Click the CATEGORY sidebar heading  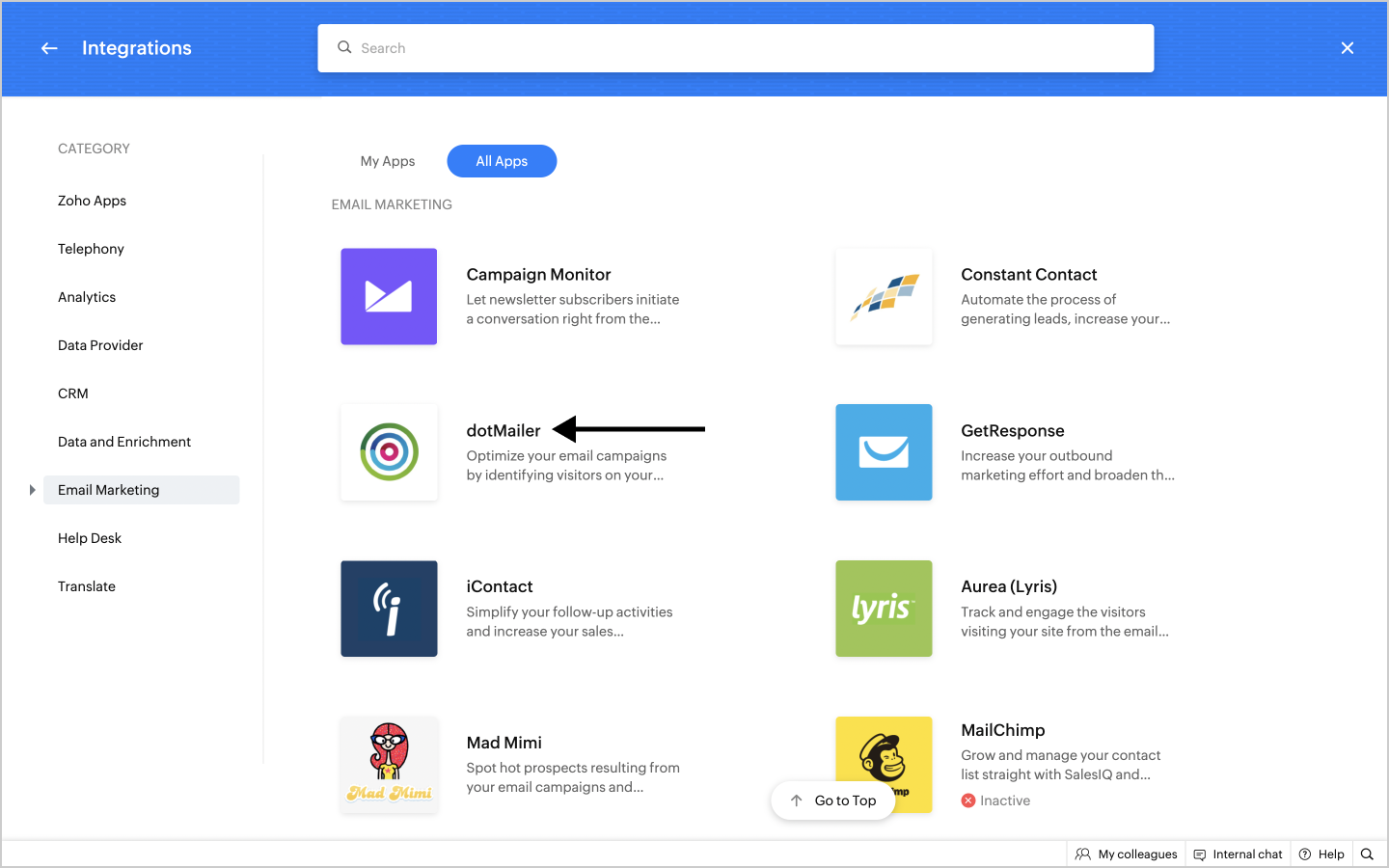coord(94,149)
